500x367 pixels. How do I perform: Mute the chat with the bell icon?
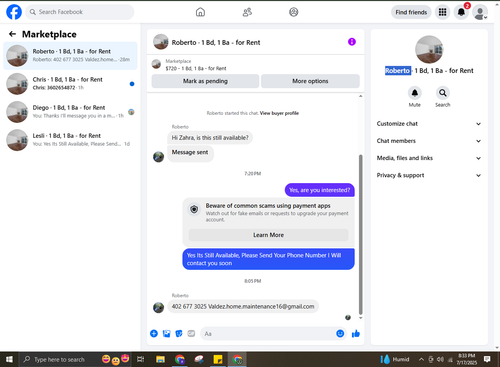(415, 93)
